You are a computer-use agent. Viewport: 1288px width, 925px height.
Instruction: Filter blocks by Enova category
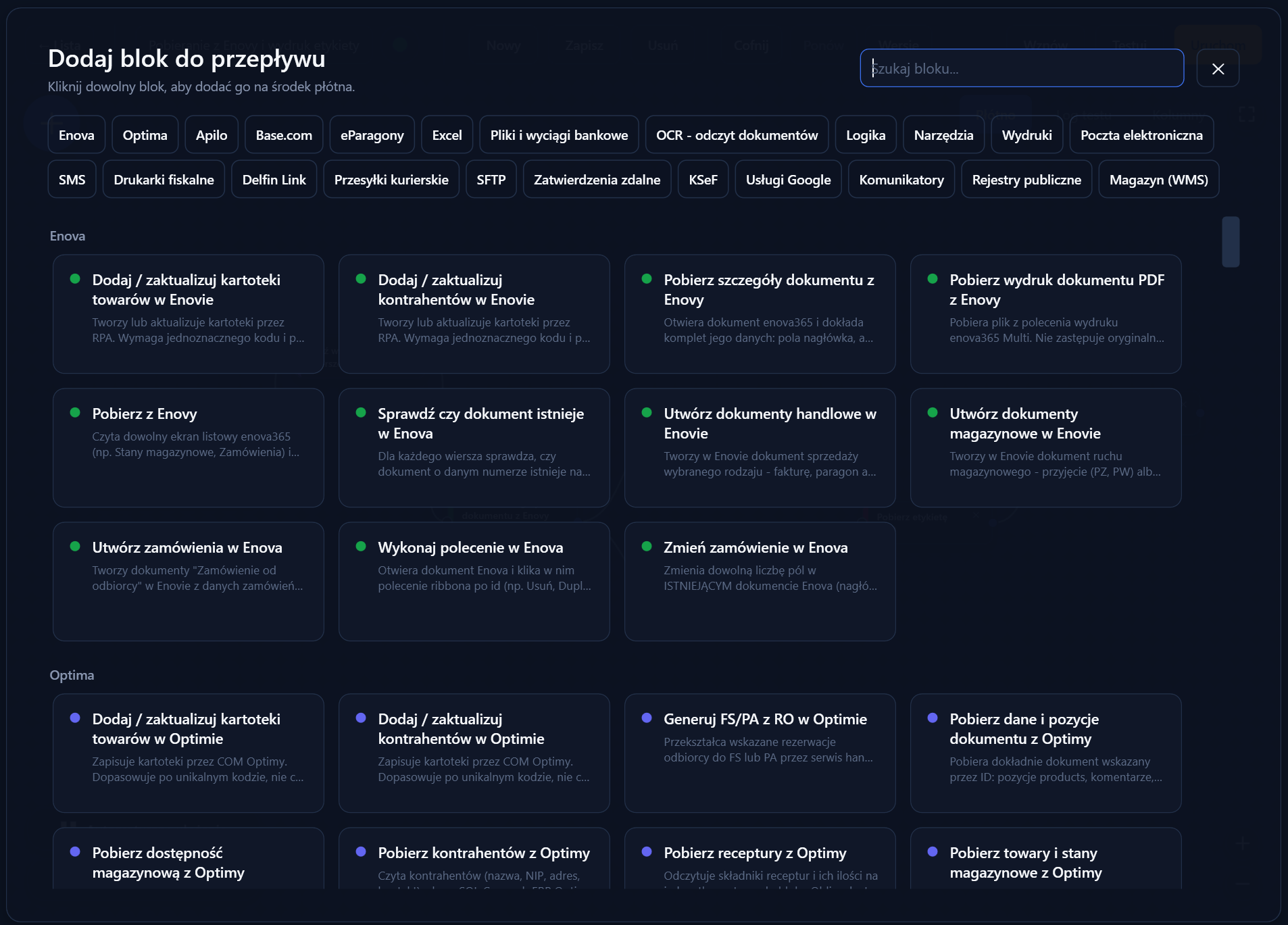tap(76, 135)
